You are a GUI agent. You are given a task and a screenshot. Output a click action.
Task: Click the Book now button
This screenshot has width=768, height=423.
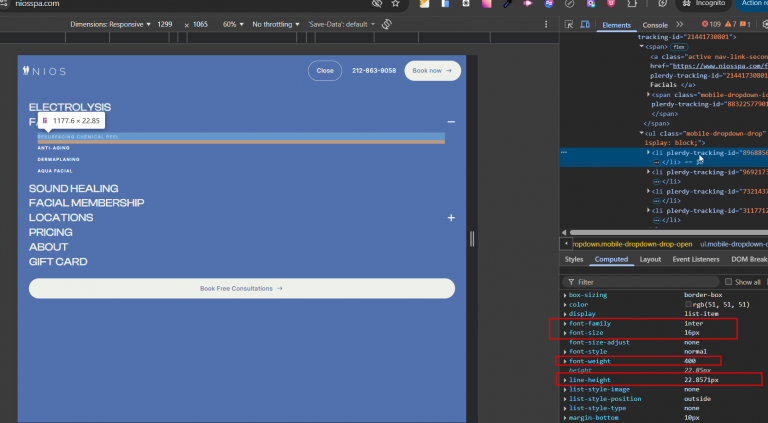coord(432,70)
